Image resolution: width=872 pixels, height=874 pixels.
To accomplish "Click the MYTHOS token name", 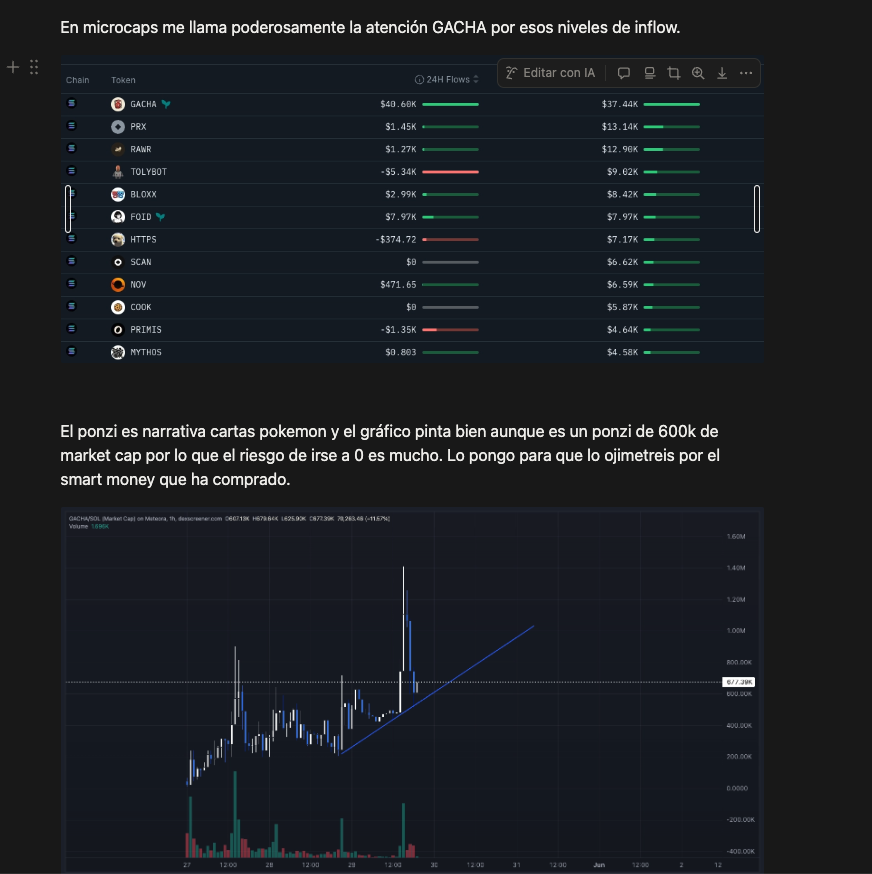I will [146, 352].
